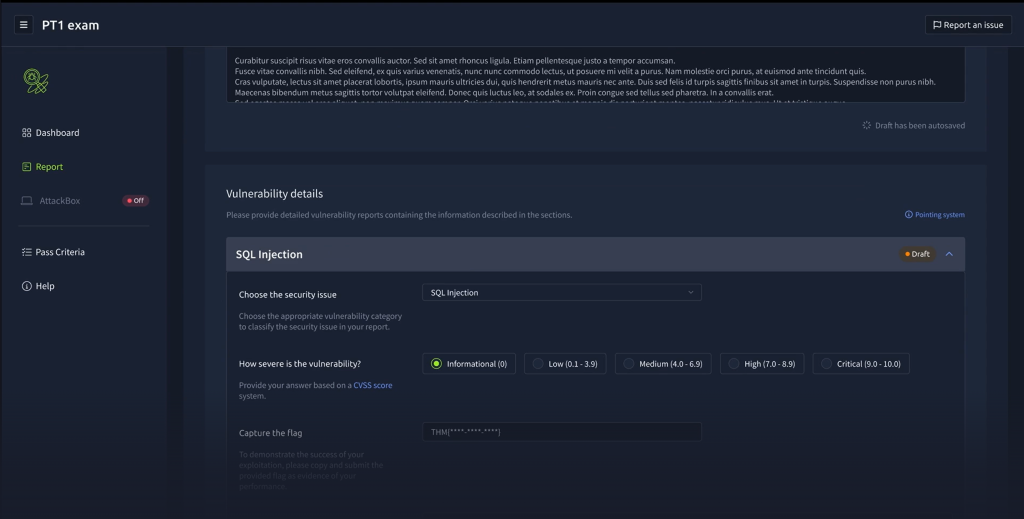Click the Pass Criteria checklist icon
The image size is (1024, 519).
coord(27,252)
